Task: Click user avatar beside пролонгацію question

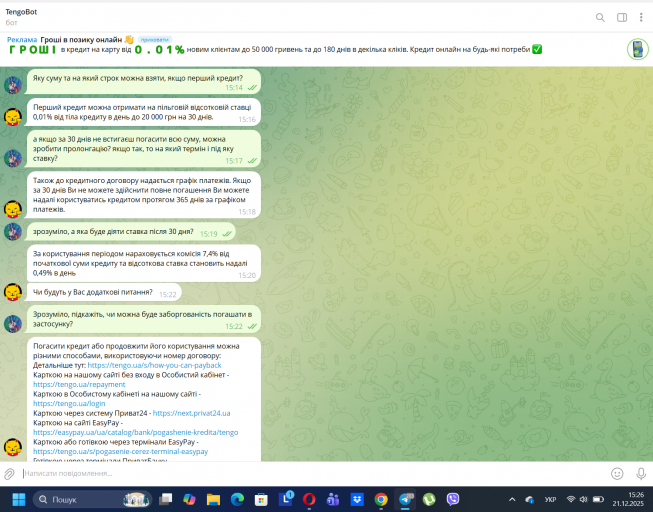Action: tap(13, 158)
